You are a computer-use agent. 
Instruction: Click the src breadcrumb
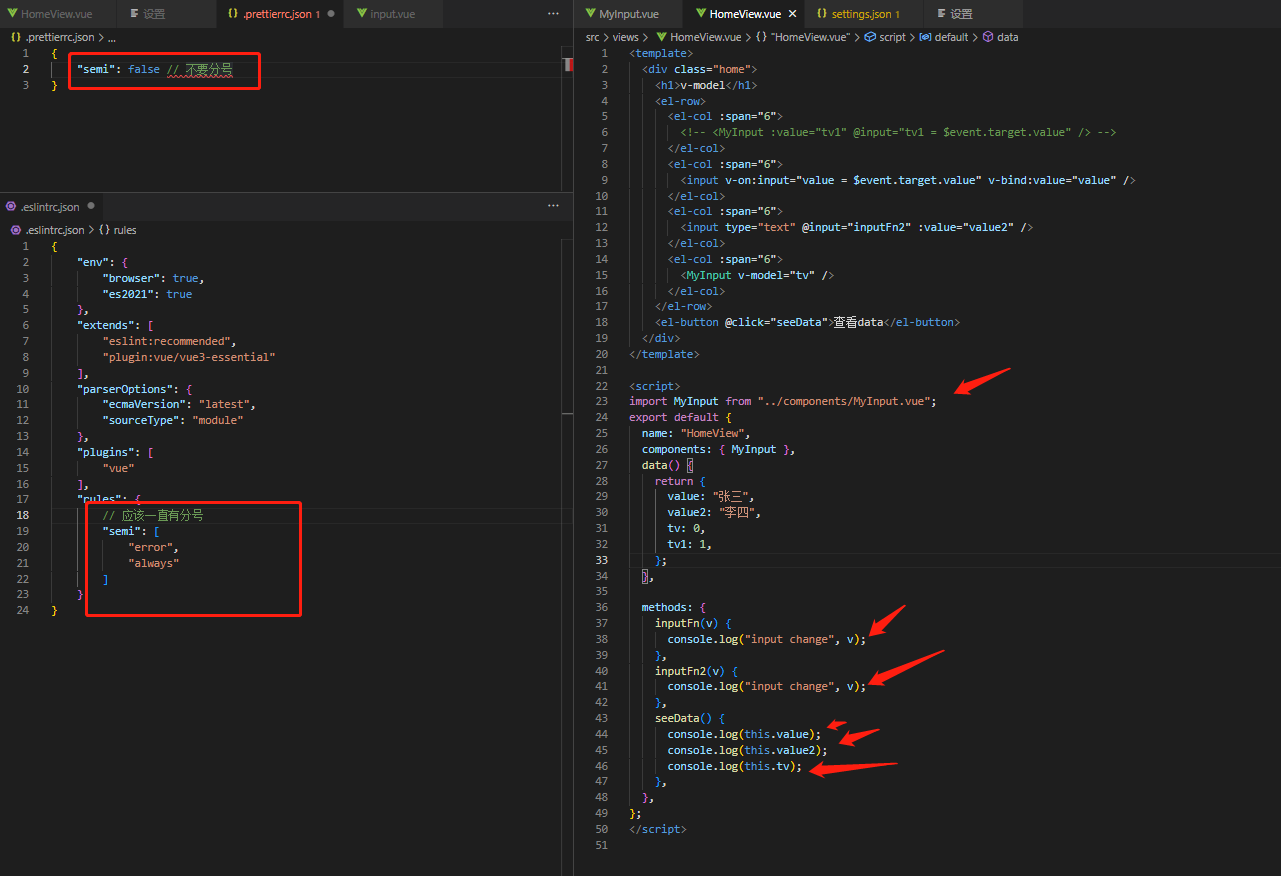point(593,37)
